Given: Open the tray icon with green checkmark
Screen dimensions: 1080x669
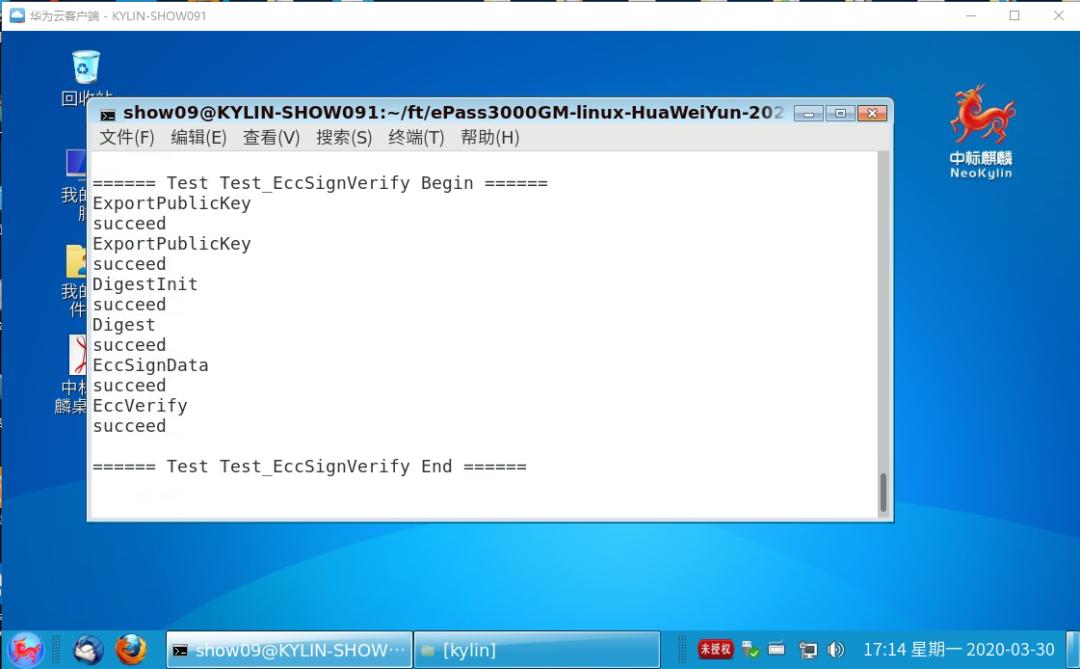Looking at the screenshot, I should coord(750,649).
